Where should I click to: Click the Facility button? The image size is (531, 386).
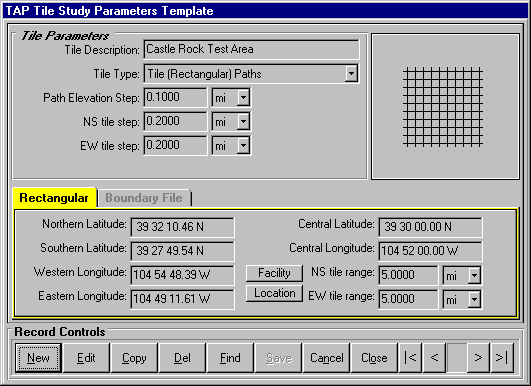(x=274, y=273)
